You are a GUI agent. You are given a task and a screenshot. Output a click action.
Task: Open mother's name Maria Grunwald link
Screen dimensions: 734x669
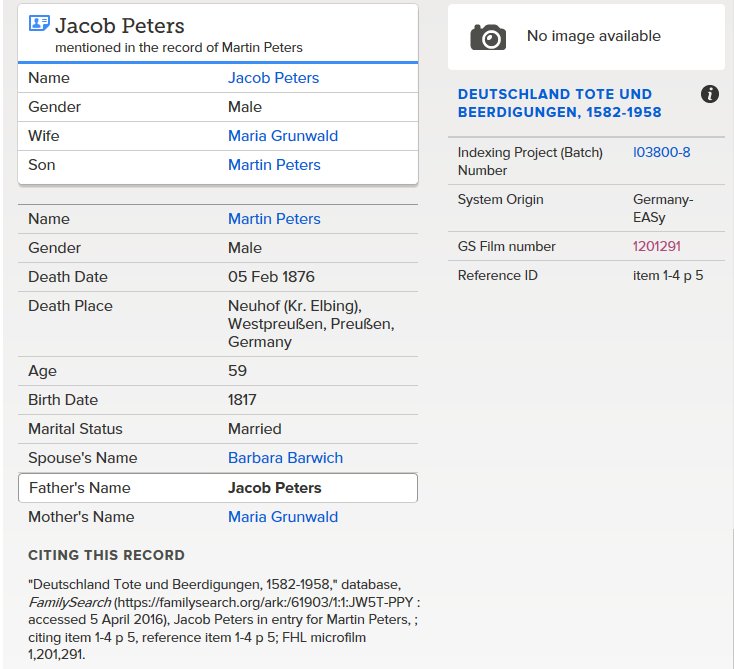pyautogui.click(x=283, y=516)
